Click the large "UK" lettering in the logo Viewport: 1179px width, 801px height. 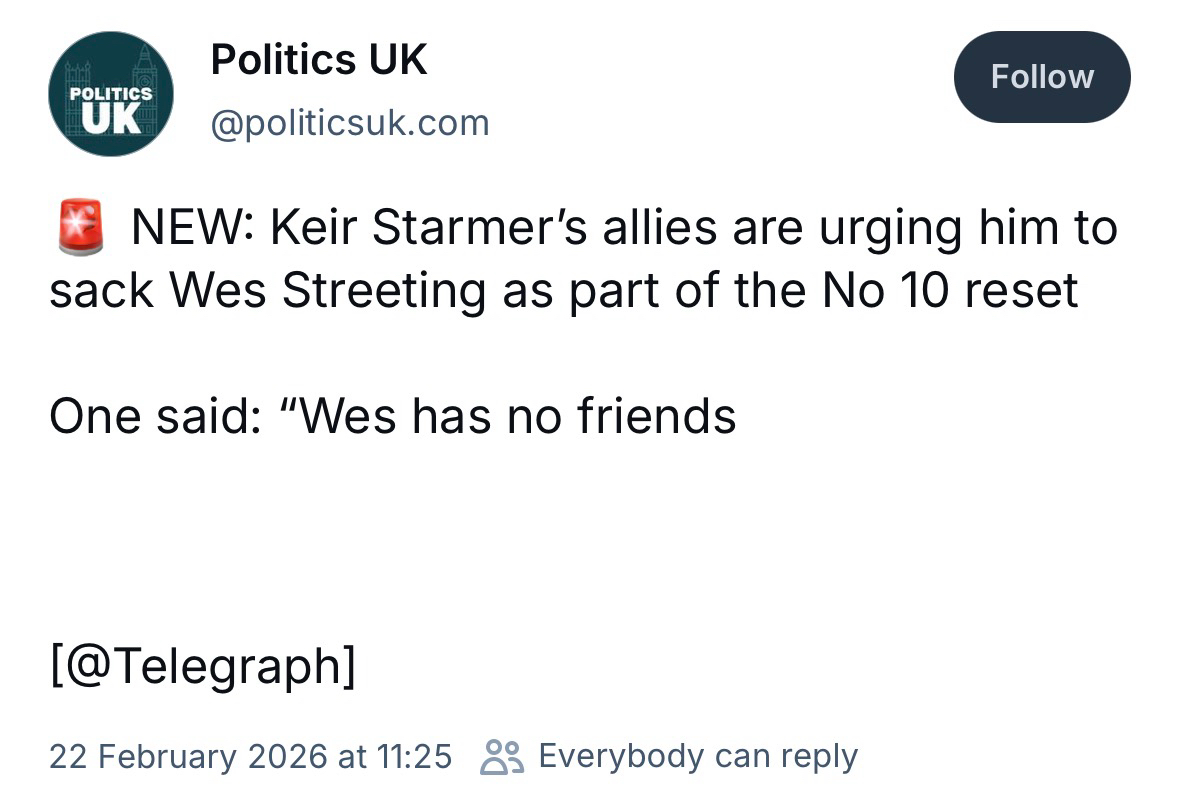(110, 117)
